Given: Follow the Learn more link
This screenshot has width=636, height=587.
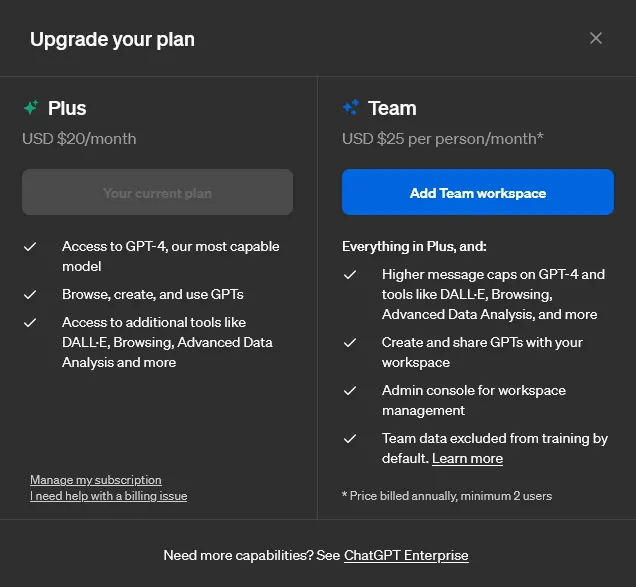Looking at the screenshot, I should (x=467, y=458).
